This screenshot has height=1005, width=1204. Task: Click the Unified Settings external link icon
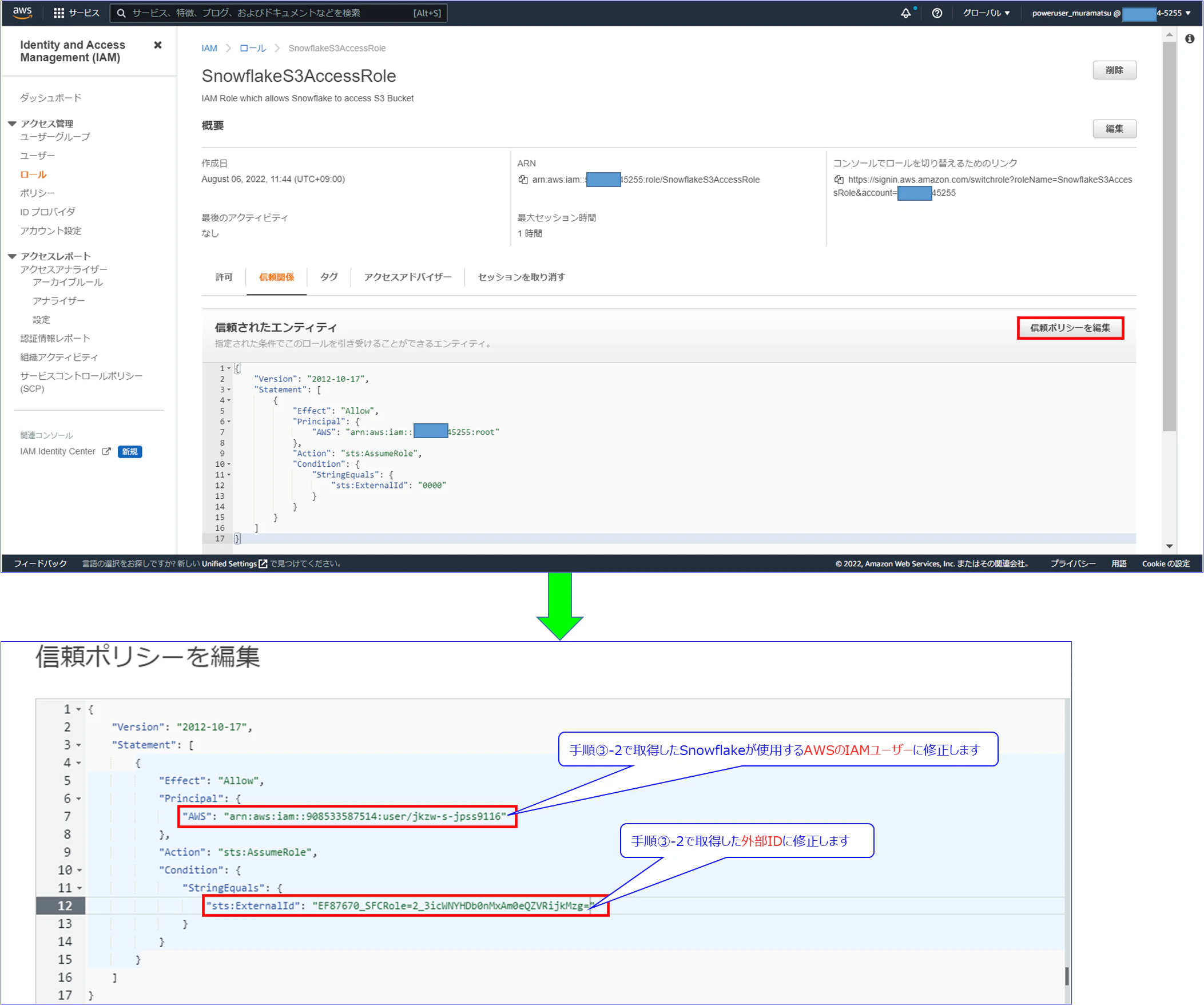coord(263,563)
